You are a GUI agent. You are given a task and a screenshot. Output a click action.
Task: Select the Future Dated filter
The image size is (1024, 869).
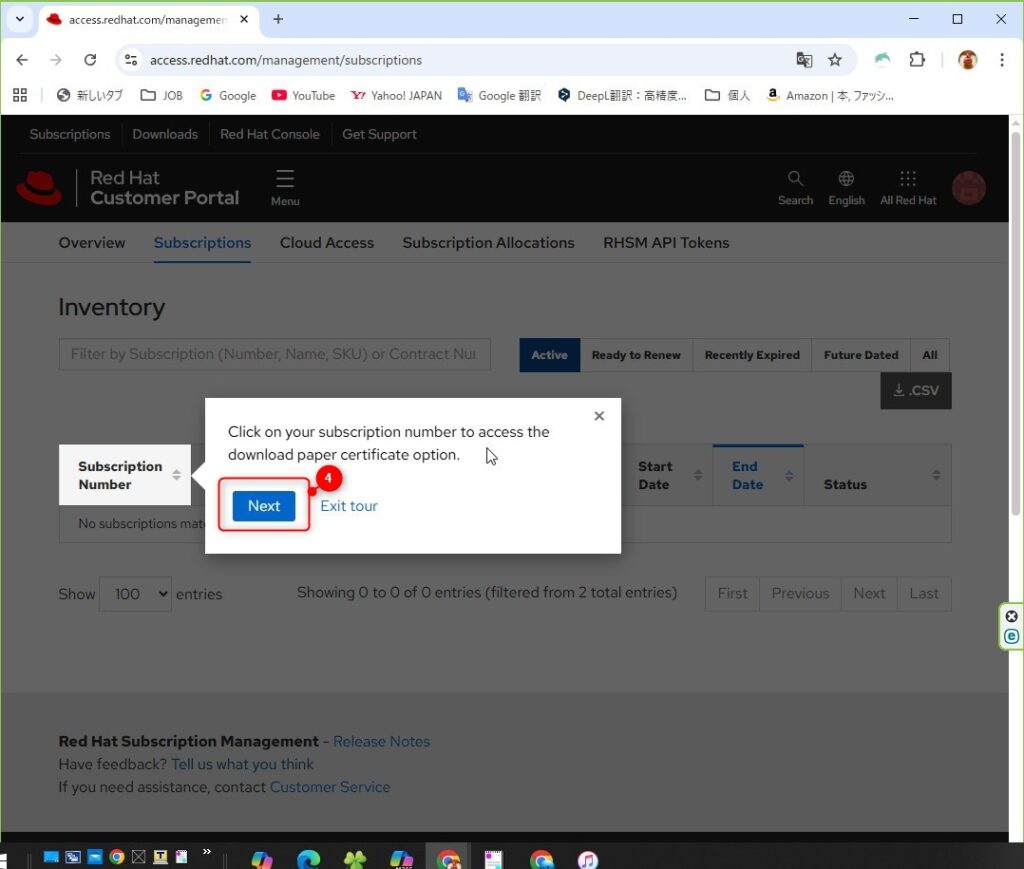[861, 355]
